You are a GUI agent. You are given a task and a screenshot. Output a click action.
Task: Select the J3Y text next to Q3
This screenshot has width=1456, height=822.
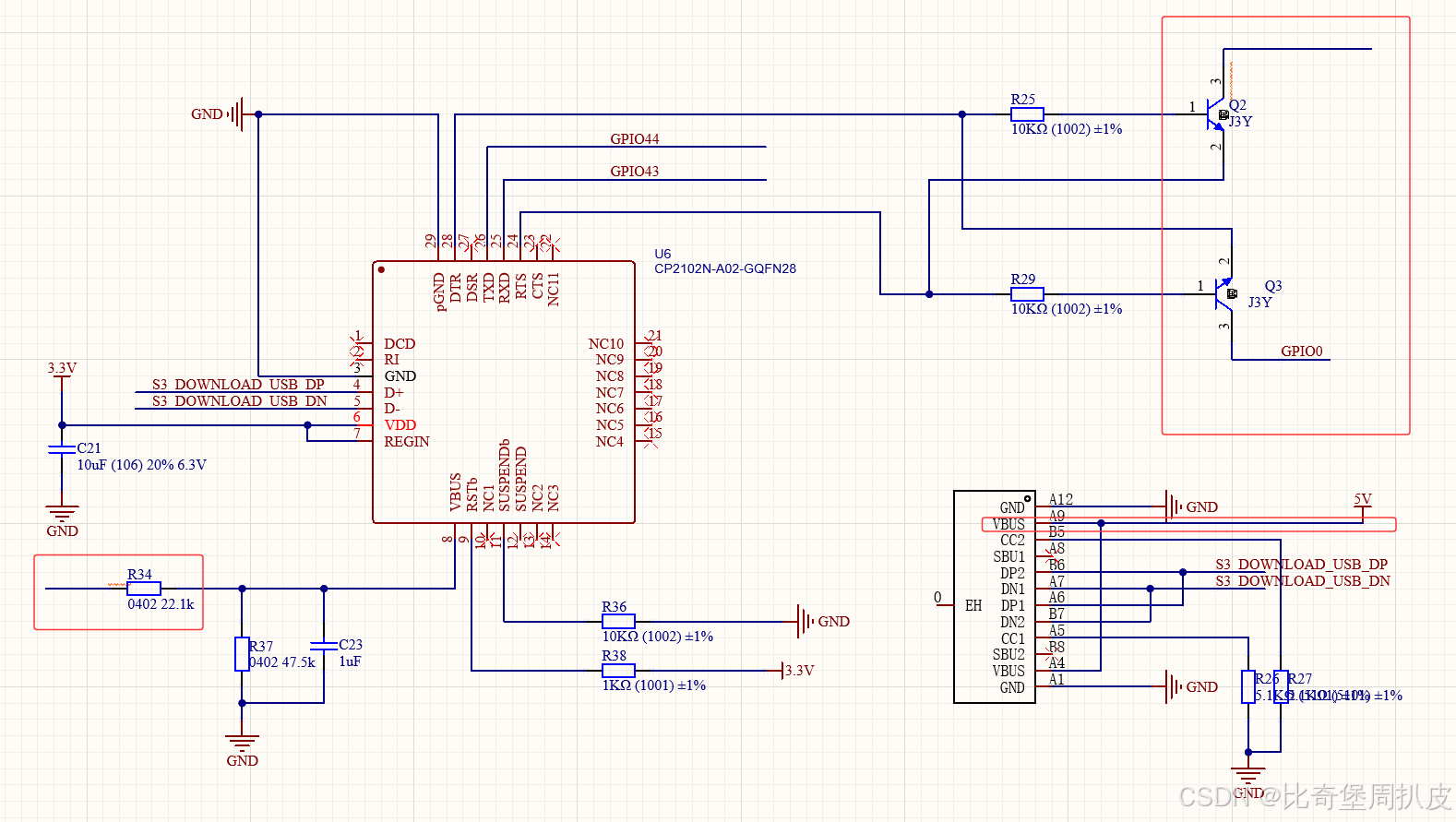(x=1259, y=303)
